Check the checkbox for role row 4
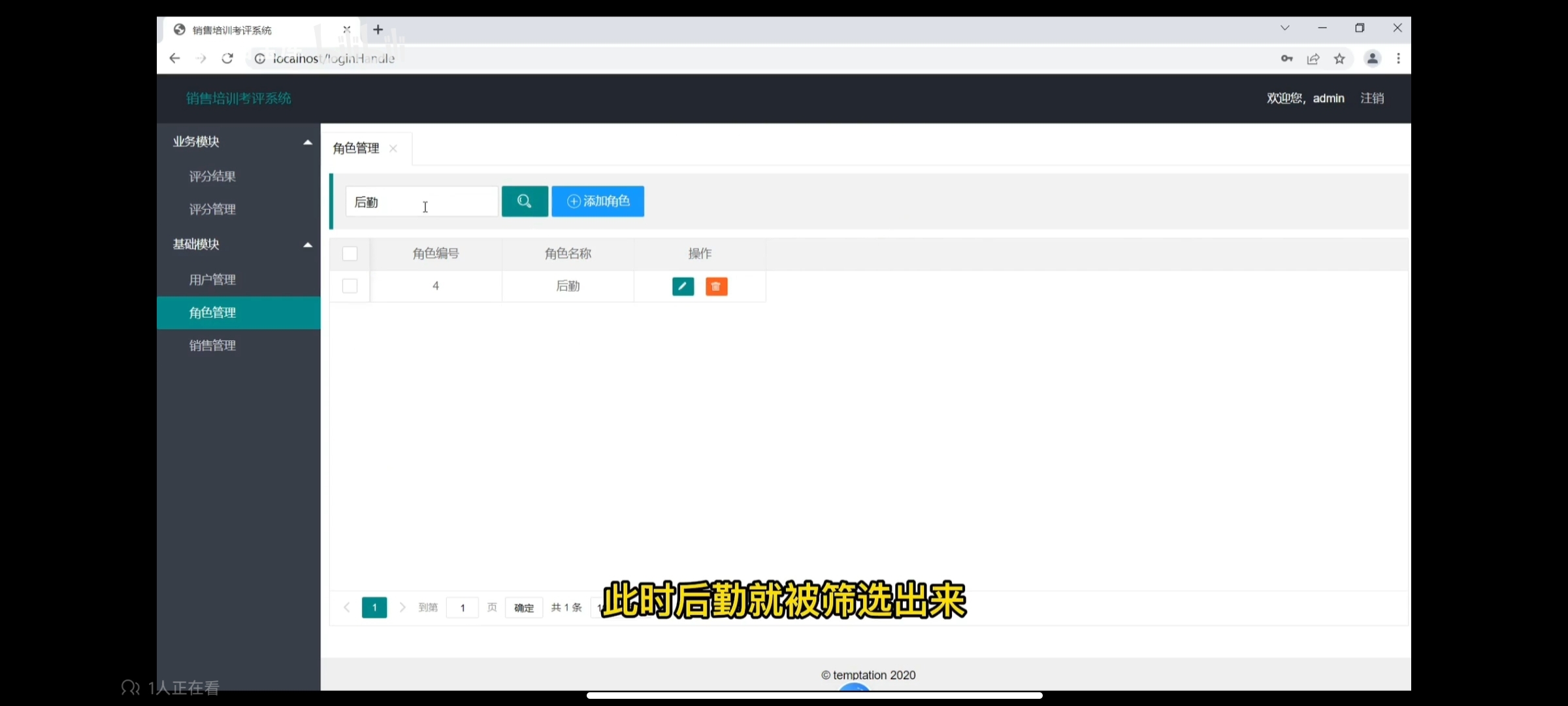Viewport: 1568px width, 706px height. pos(350,286)
